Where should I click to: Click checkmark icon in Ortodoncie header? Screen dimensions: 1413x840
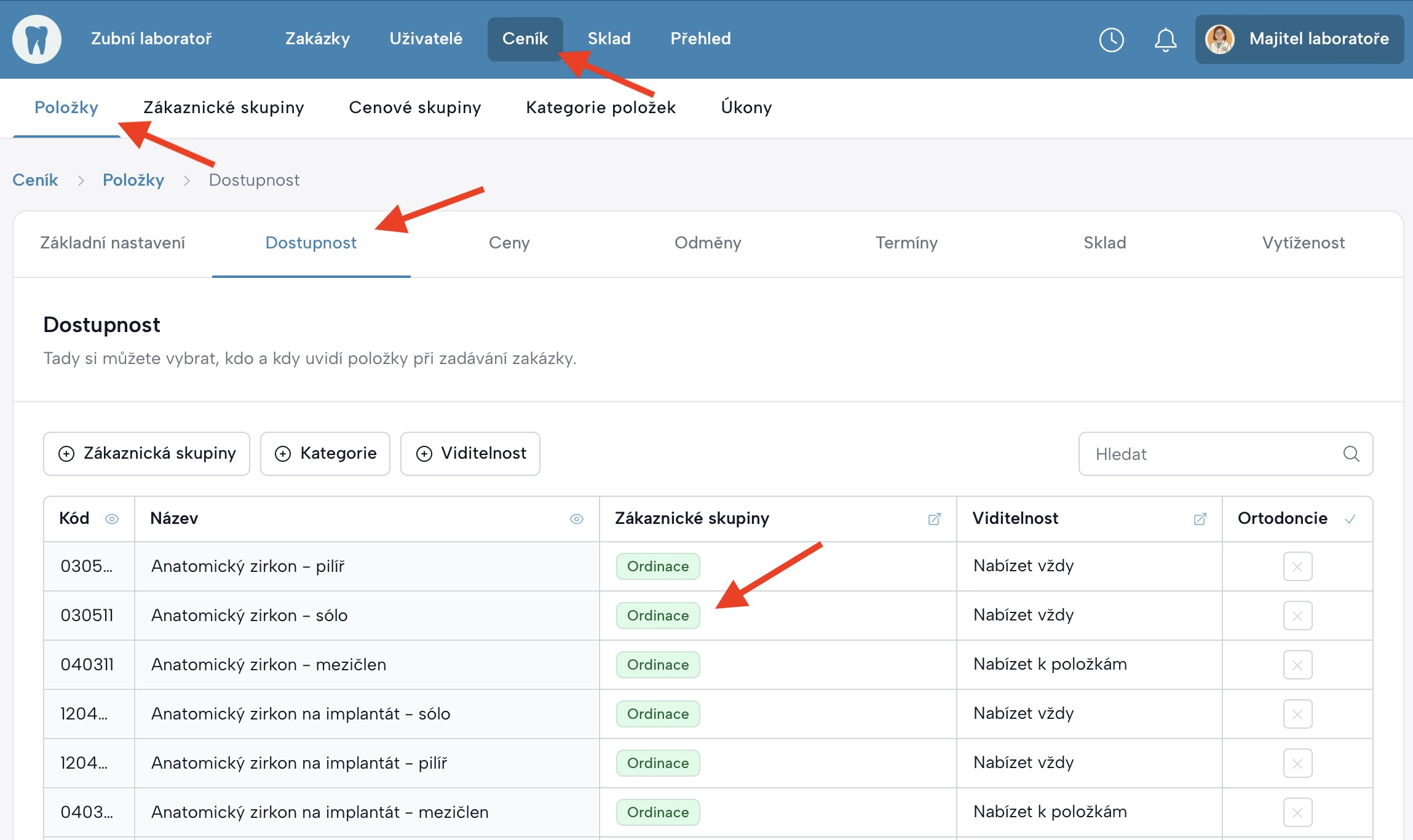point(1350,519)
